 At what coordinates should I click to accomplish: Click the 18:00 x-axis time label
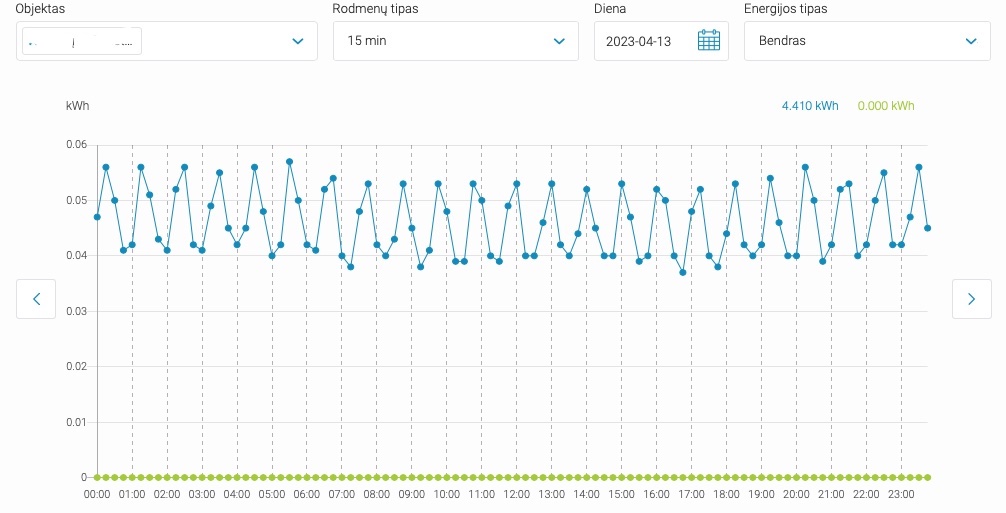pyautogui.click(x=726, y=494)
